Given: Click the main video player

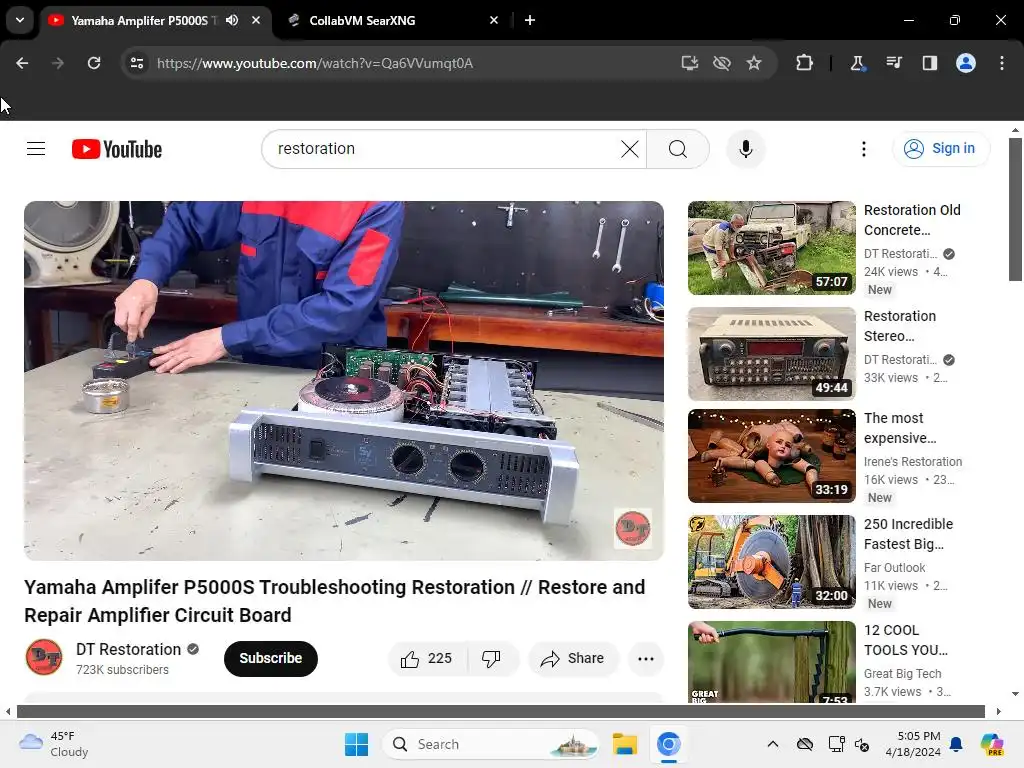Looking at the screenshot, I should (x=344, y=380).
